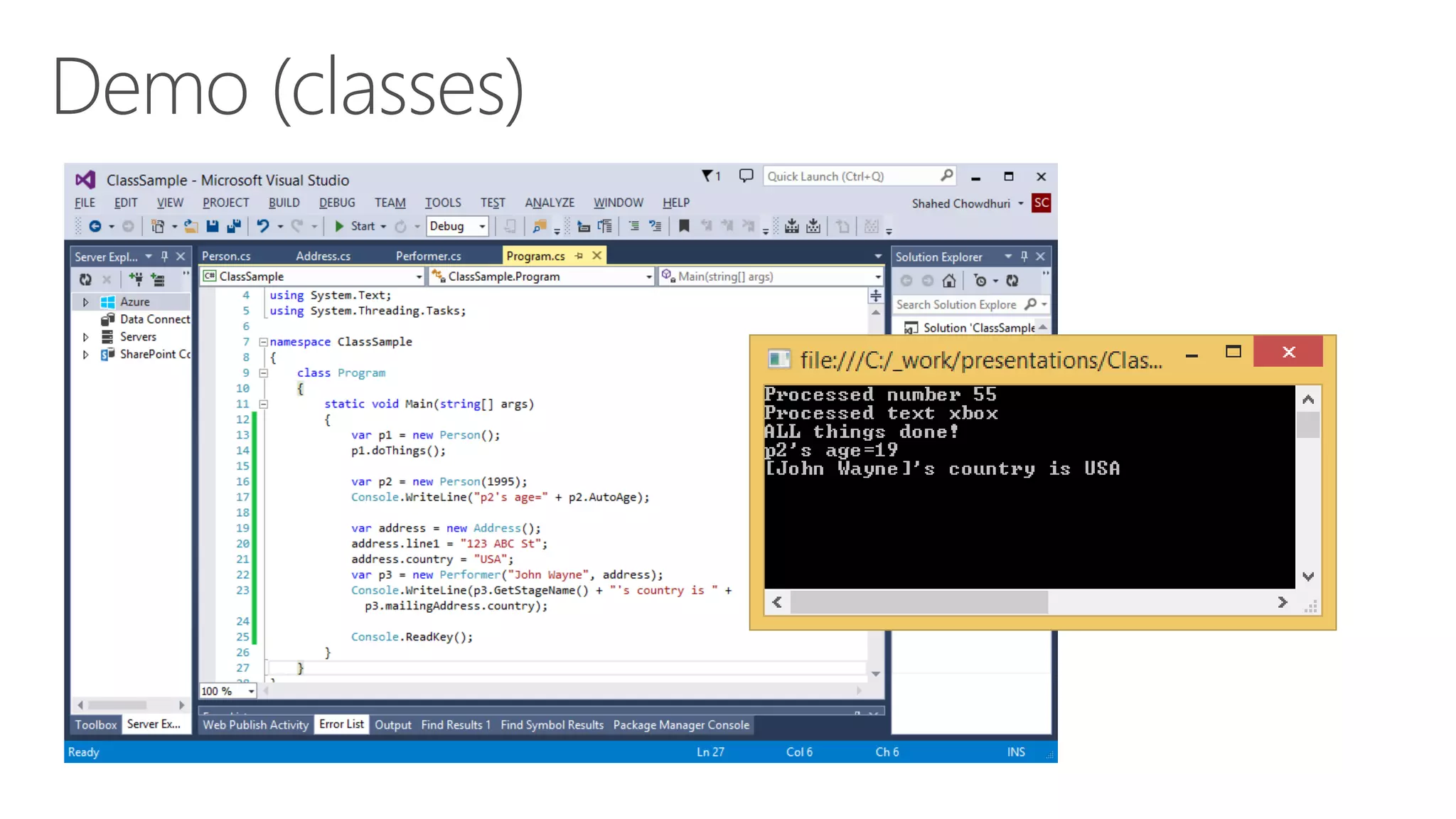
Task: Toggle pin on Program.cs tab
Action: [x=579, y=256]
